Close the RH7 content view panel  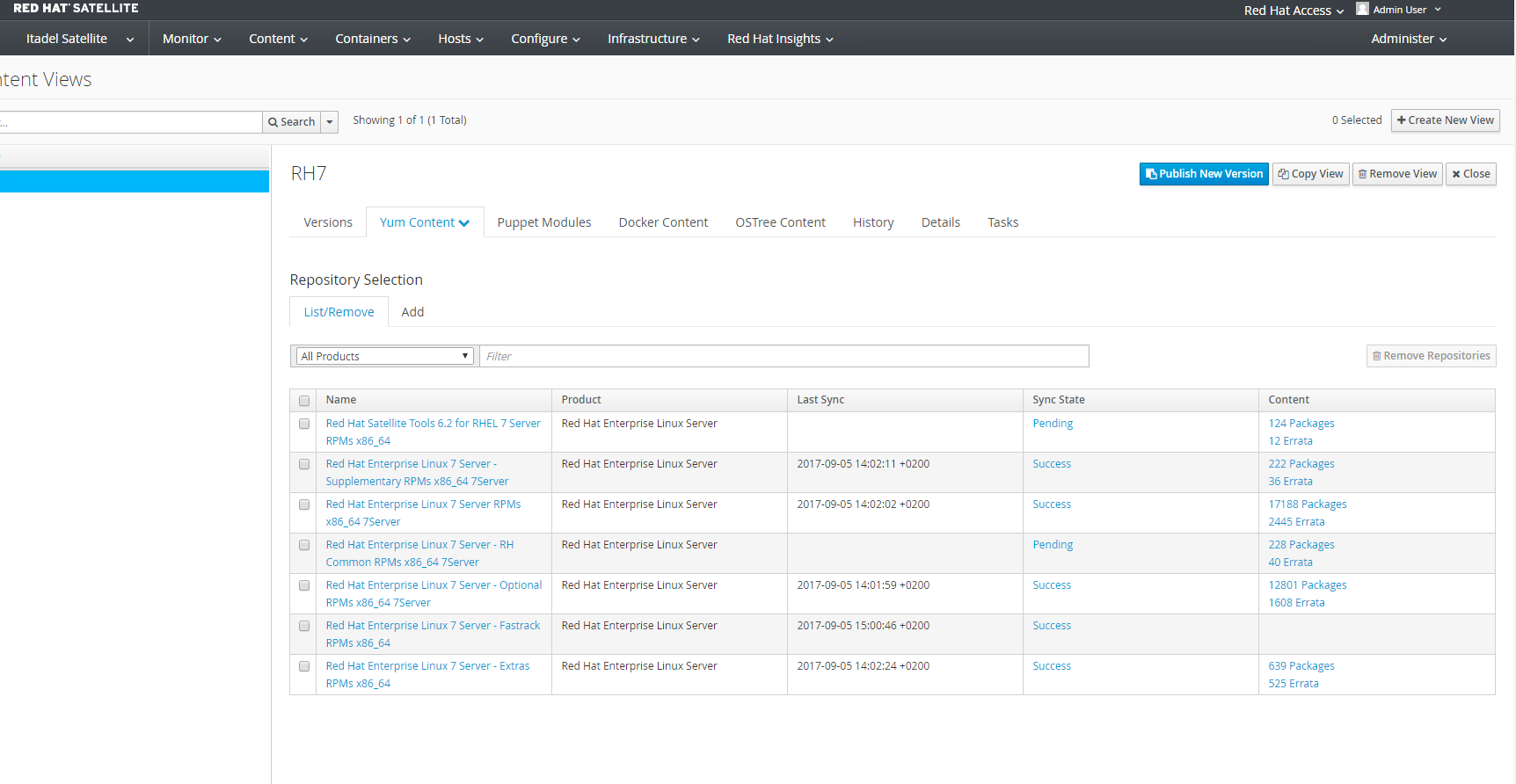(1471, 174)
